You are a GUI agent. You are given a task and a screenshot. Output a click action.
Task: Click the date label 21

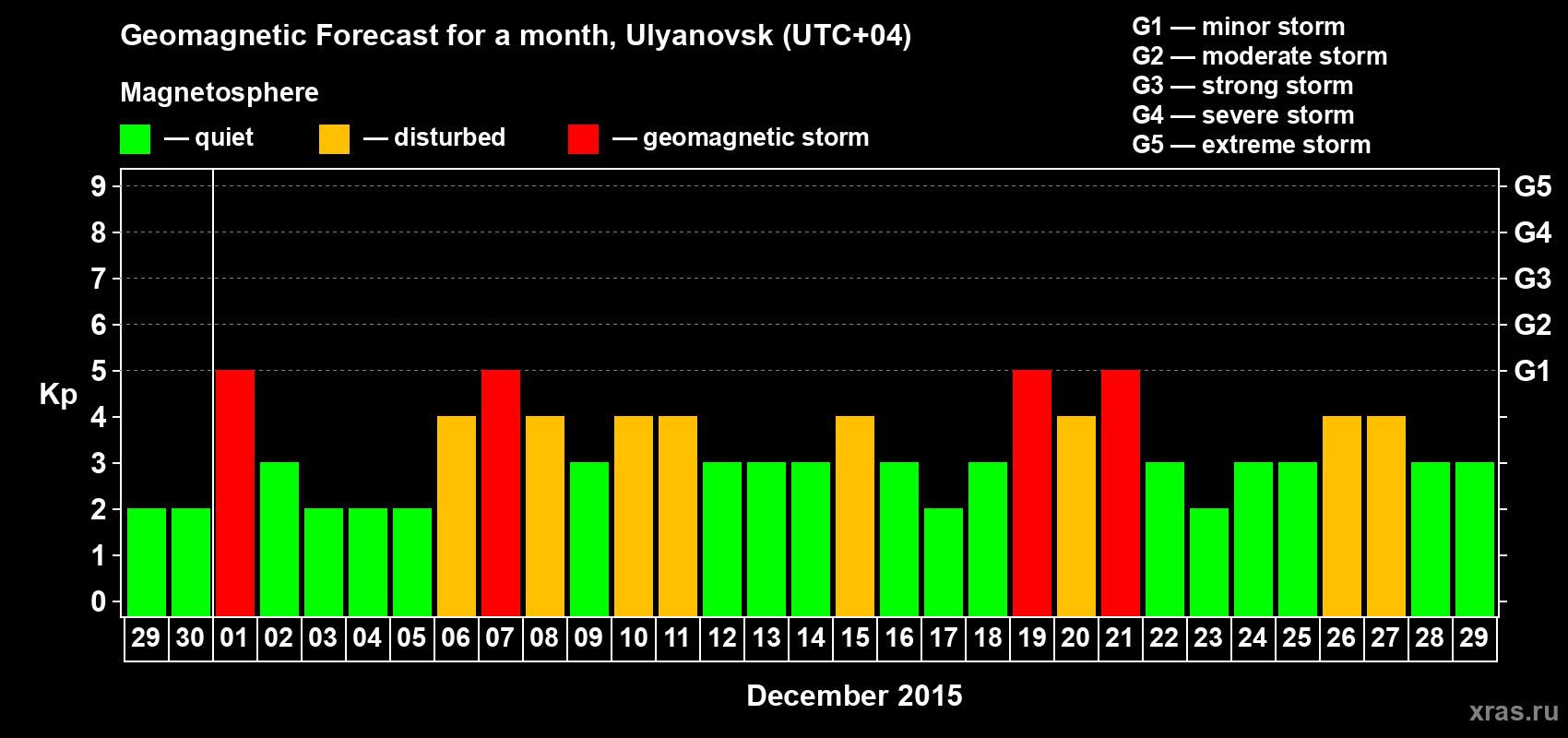click(x=1120, y=637)
